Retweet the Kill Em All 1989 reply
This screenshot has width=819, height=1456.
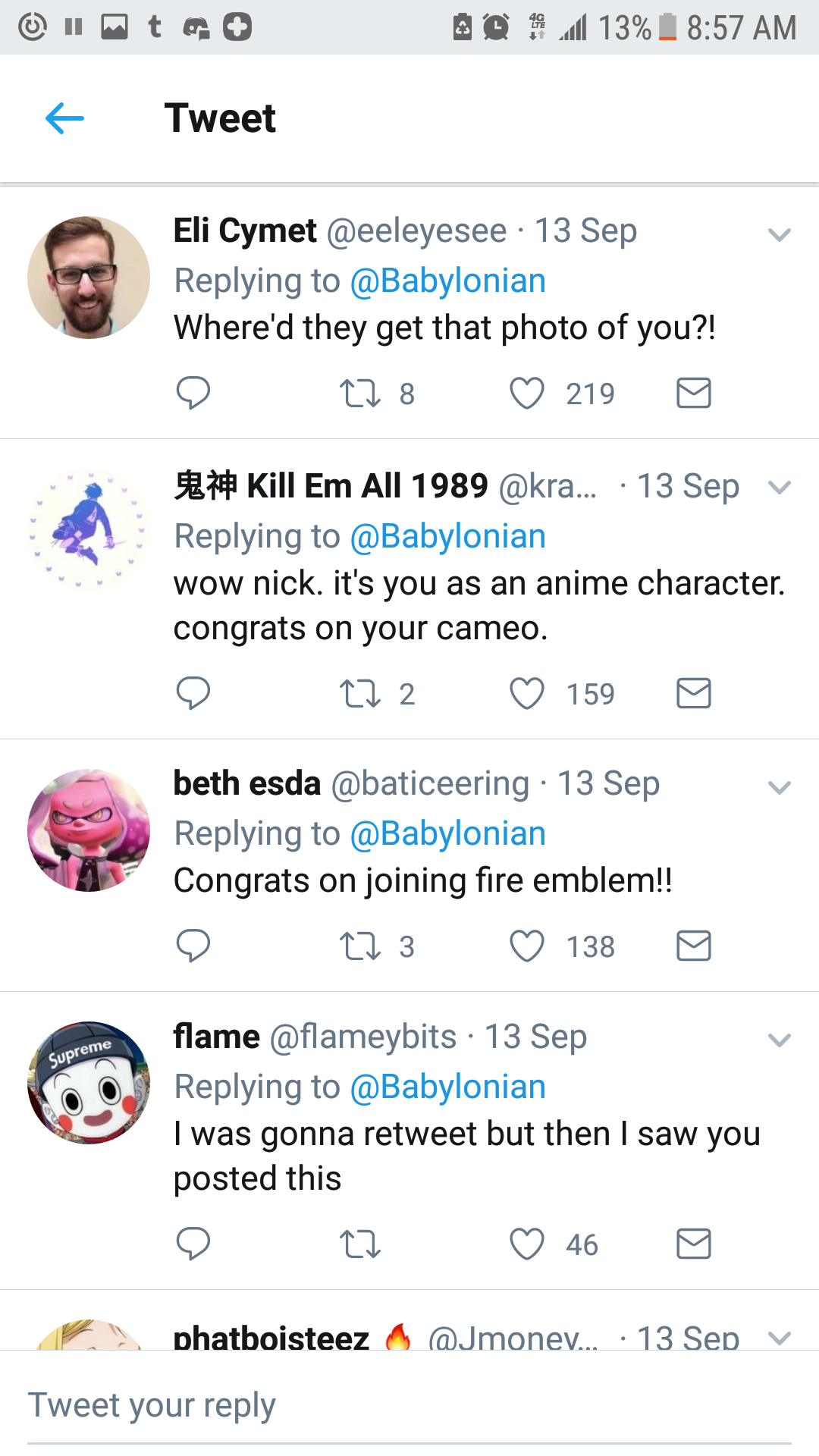coord(360,694)
